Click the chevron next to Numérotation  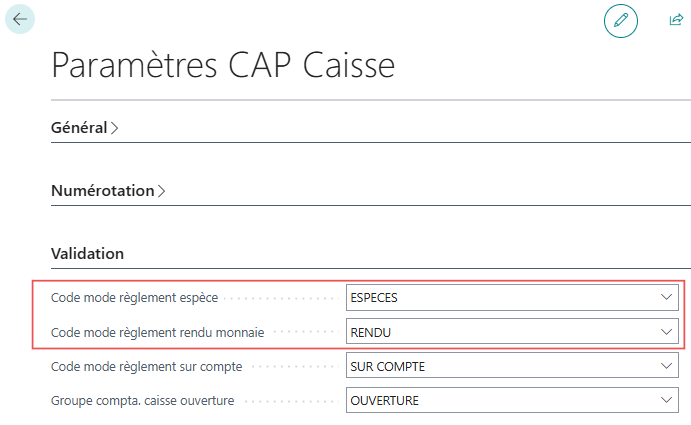click(x=162, y=191)
